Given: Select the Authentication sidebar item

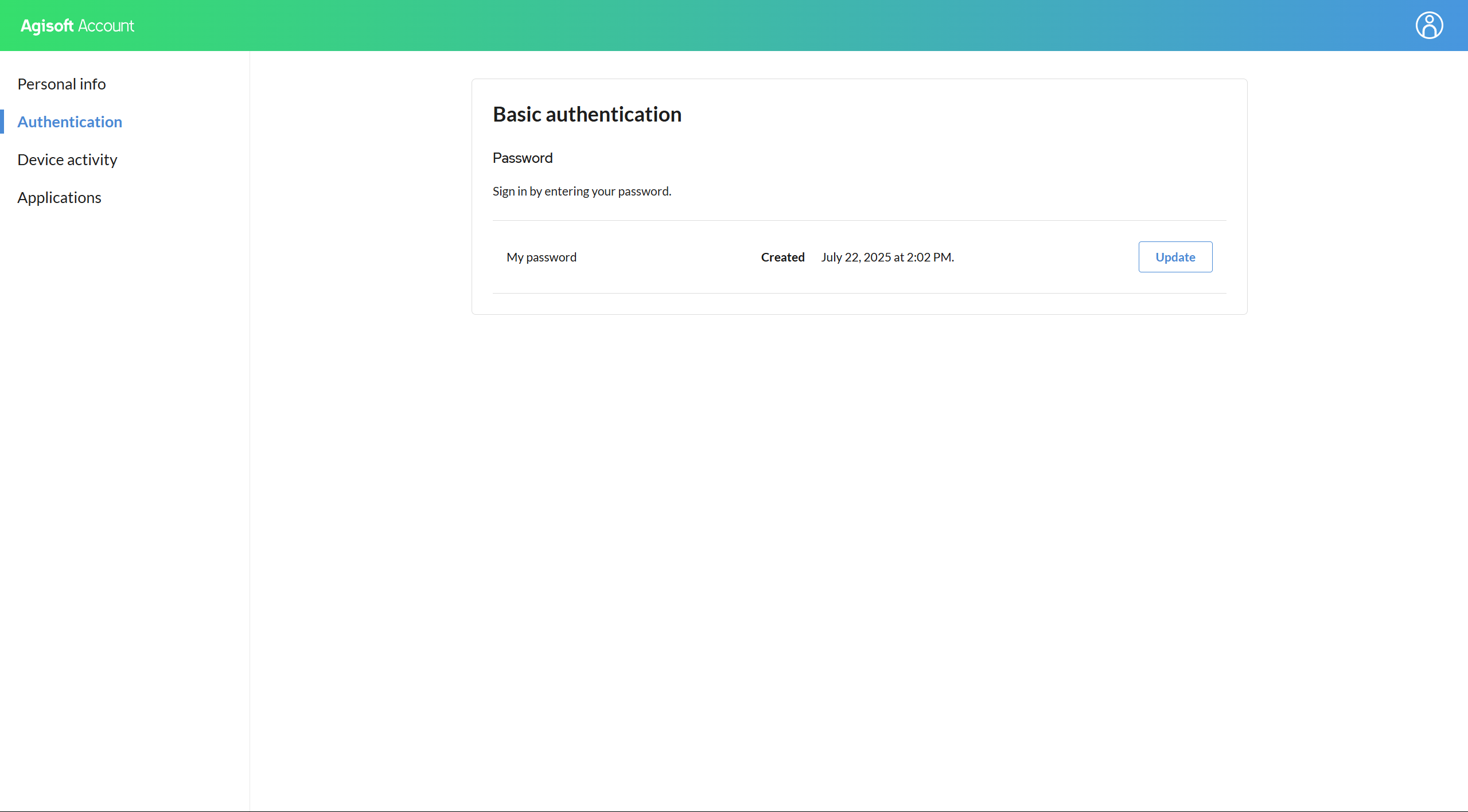Looking at the screenshot, I should point(69,122).
